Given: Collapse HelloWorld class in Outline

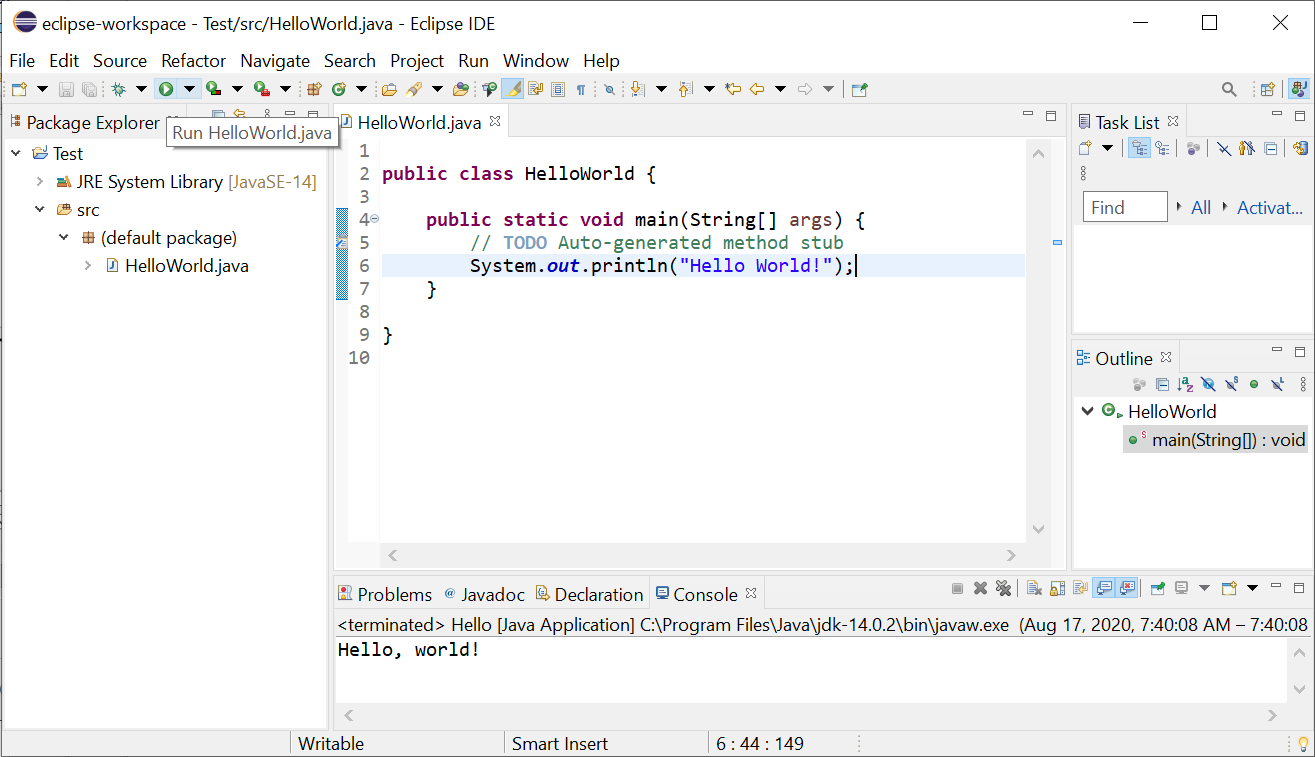Looking at the screenshot, I should click(1088, 411).
